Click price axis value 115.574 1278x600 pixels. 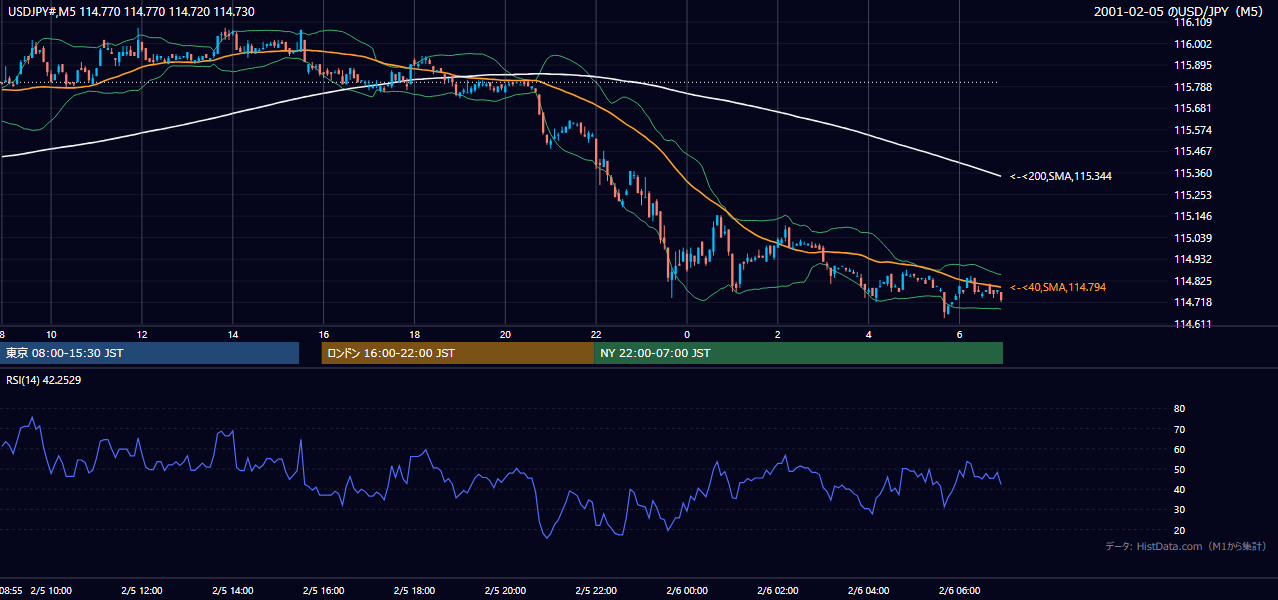pyautogui.click(x=1195, y=130)
